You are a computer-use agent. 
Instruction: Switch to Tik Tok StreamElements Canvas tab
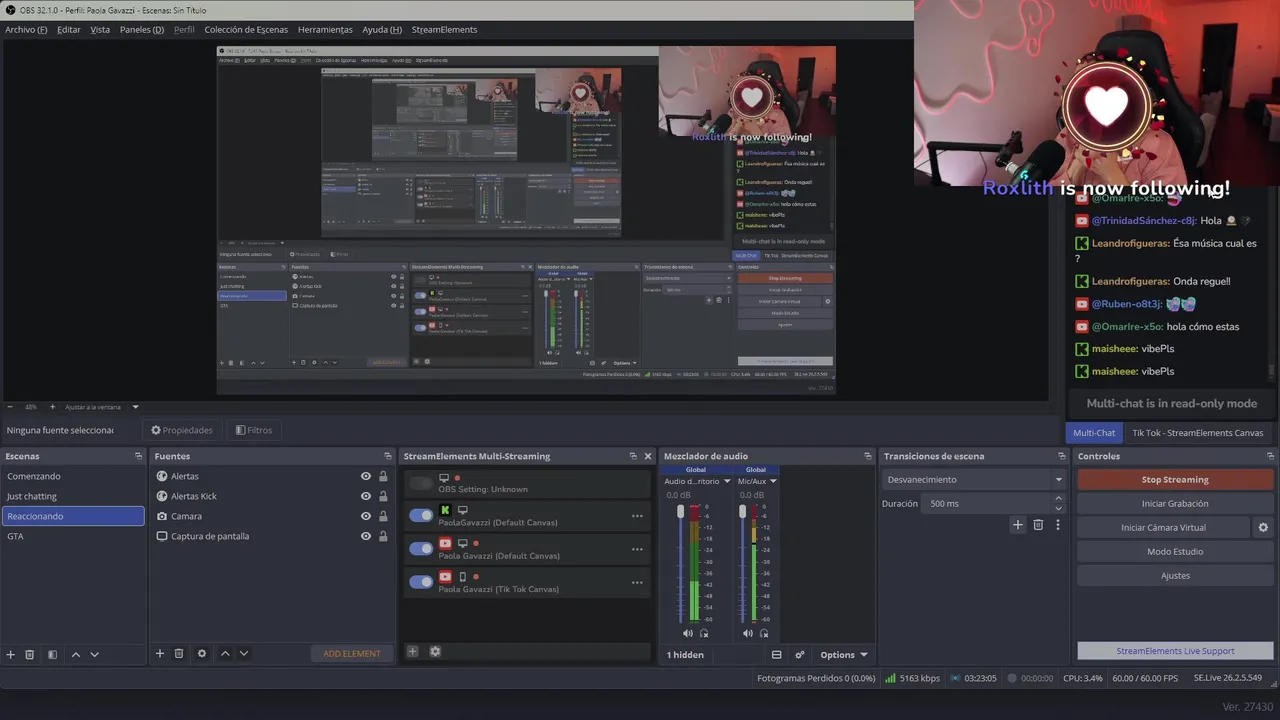pyautogui.click(x=1198, y=433)
